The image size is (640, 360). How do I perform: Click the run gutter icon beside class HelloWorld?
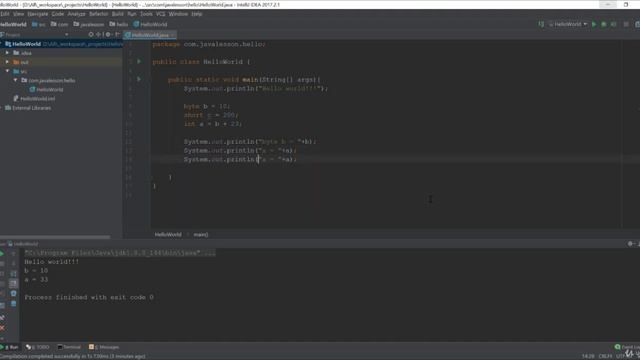pyautogui.click(x=139, y=62)
